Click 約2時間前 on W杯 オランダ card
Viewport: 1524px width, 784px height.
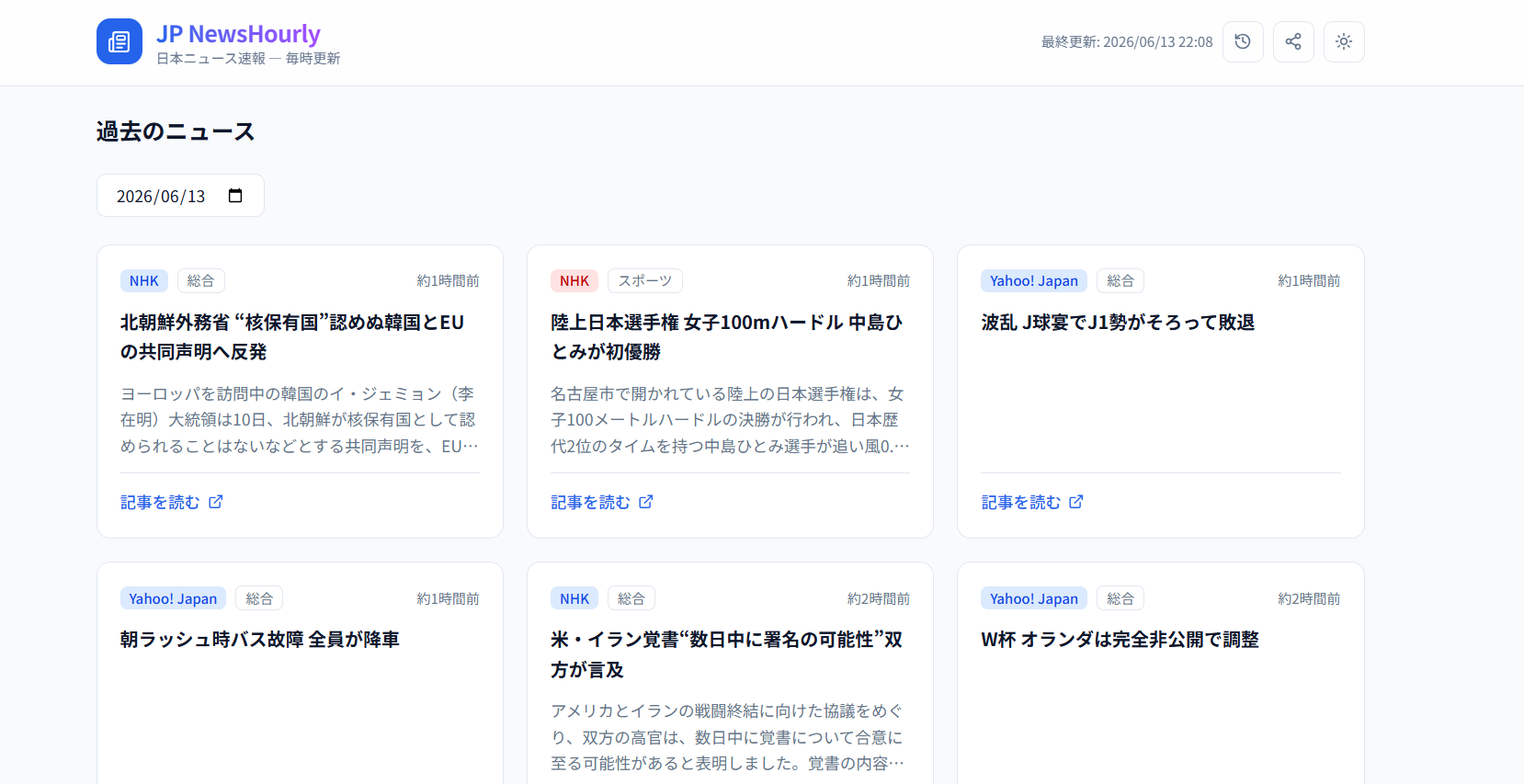[x=1309, y=598]
